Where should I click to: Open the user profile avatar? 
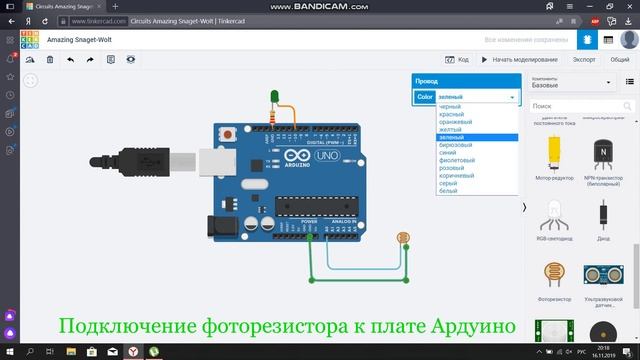coord(629,40)
